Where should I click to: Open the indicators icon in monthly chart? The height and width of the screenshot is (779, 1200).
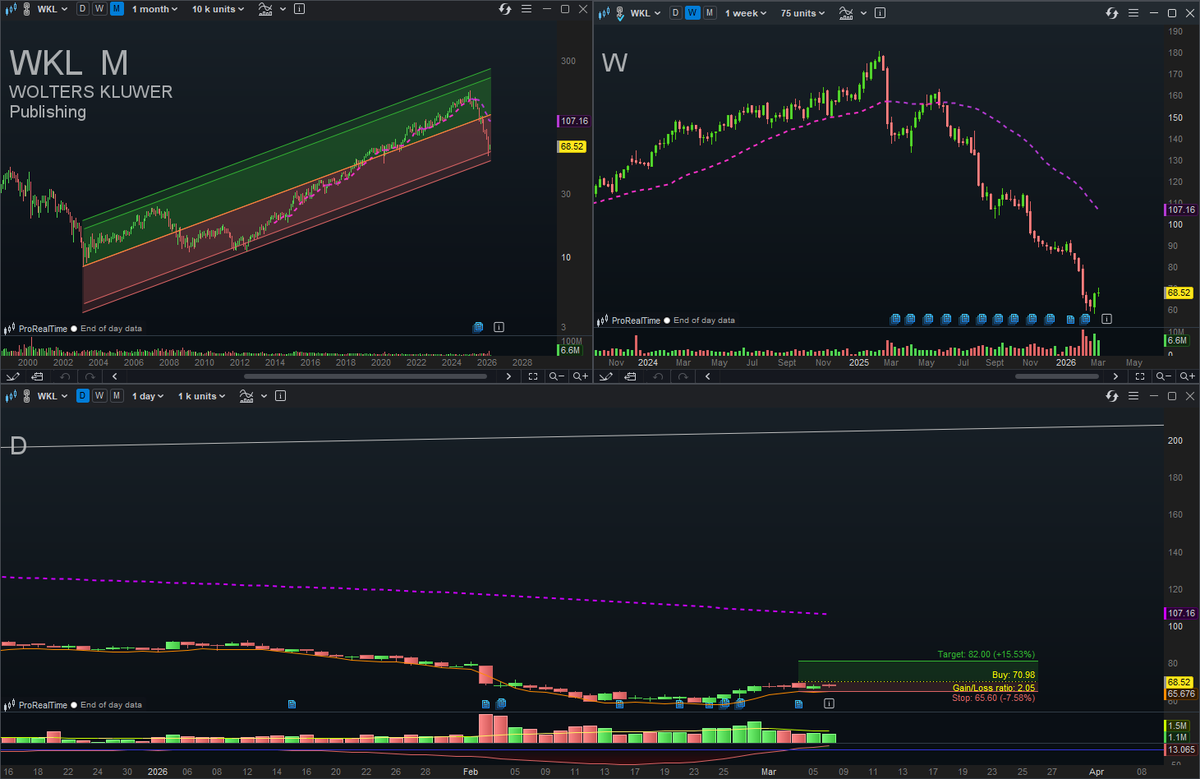pos(265,9)
